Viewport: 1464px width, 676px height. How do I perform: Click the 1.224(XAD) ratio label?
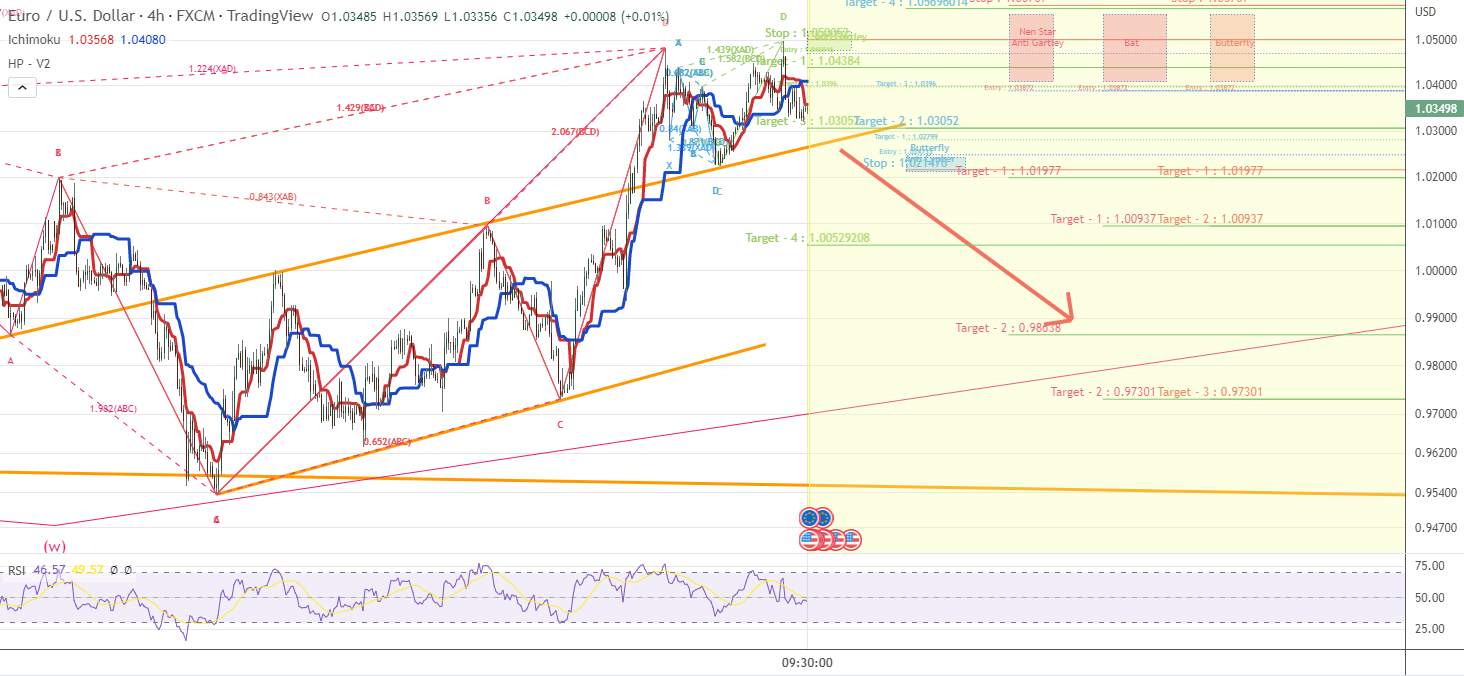(x=212, y=69)
